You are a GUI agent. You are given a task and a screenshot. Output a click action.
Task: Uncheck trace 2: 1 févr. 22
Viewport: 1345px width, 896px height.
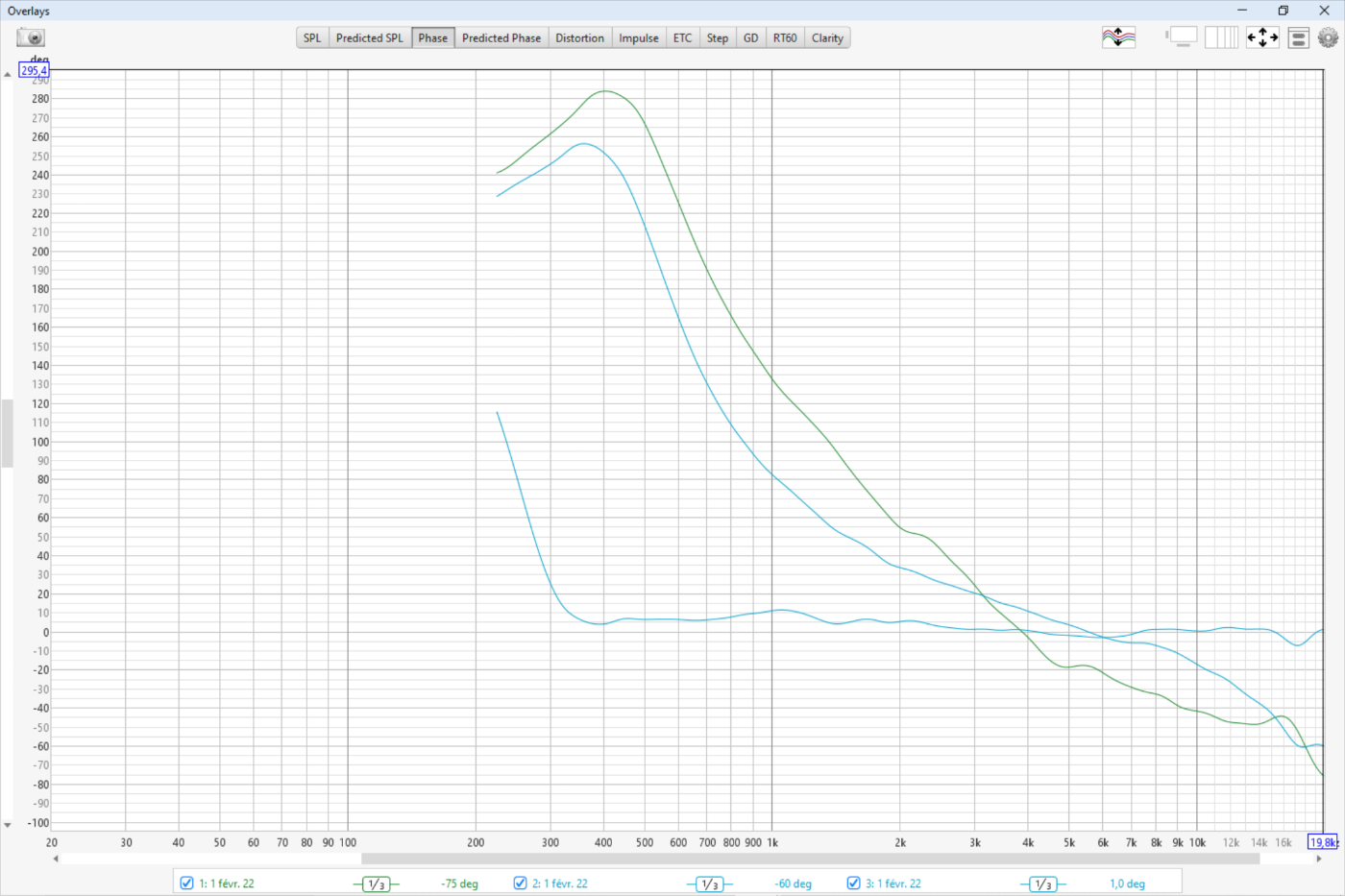[x=521, y=883]
